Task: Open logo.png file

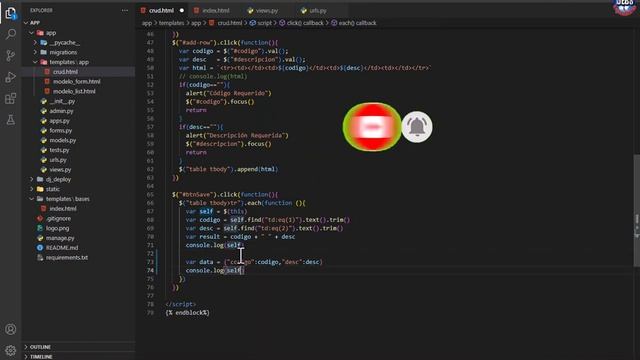Action: 57,228
